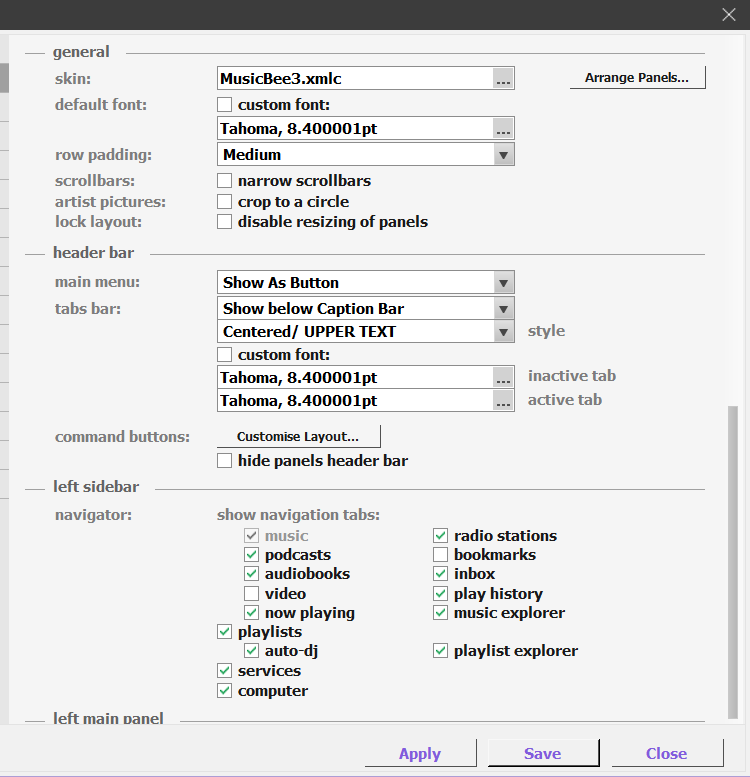Click the Save button
The image size is (750, 777).
click(x=543, y=754)
